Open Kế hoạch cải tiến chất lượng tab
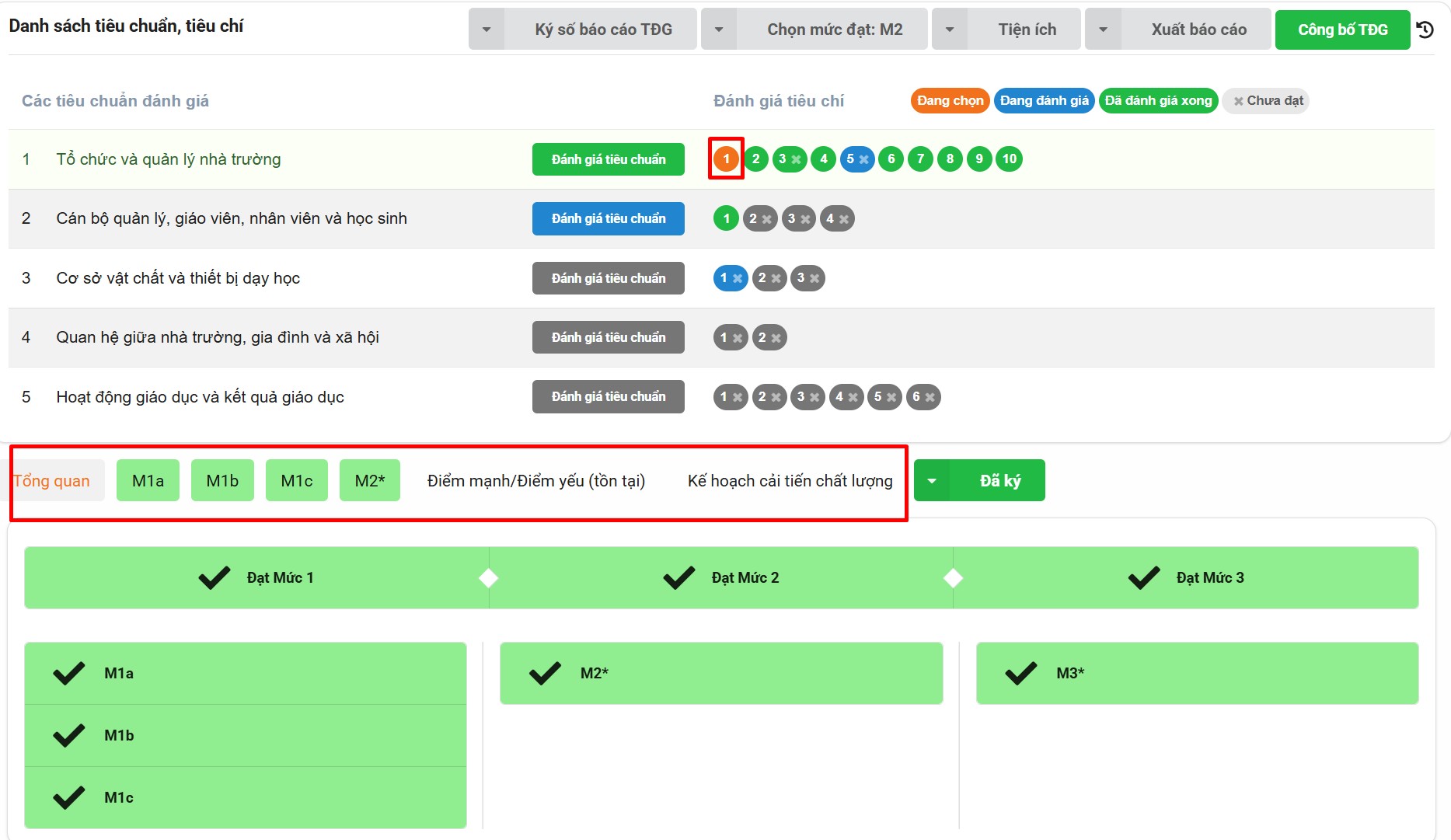The width and height of the screenshot is (1451, 840). [790, 481]
